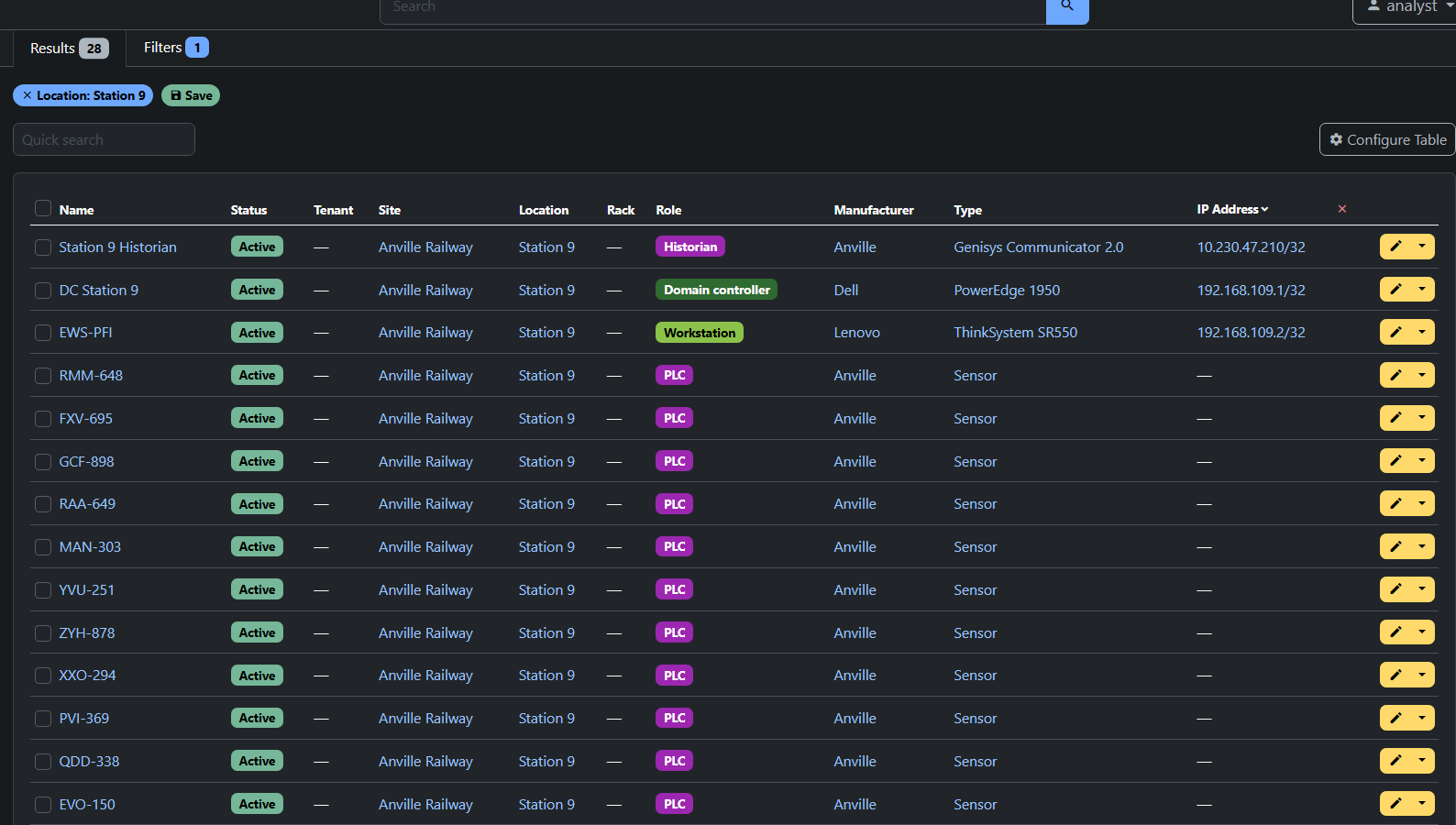Click the Domain controller role badge
Image resolution: width=1456 pixels, height=825 pixels.
(717, 290)
